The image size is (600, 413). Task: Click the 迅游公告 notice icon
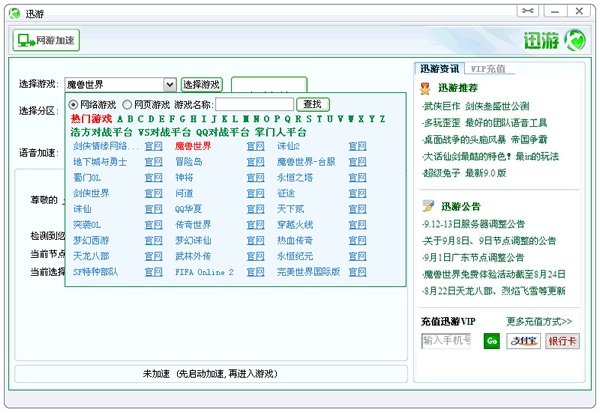pyautogui.click(x=426, y=207)
